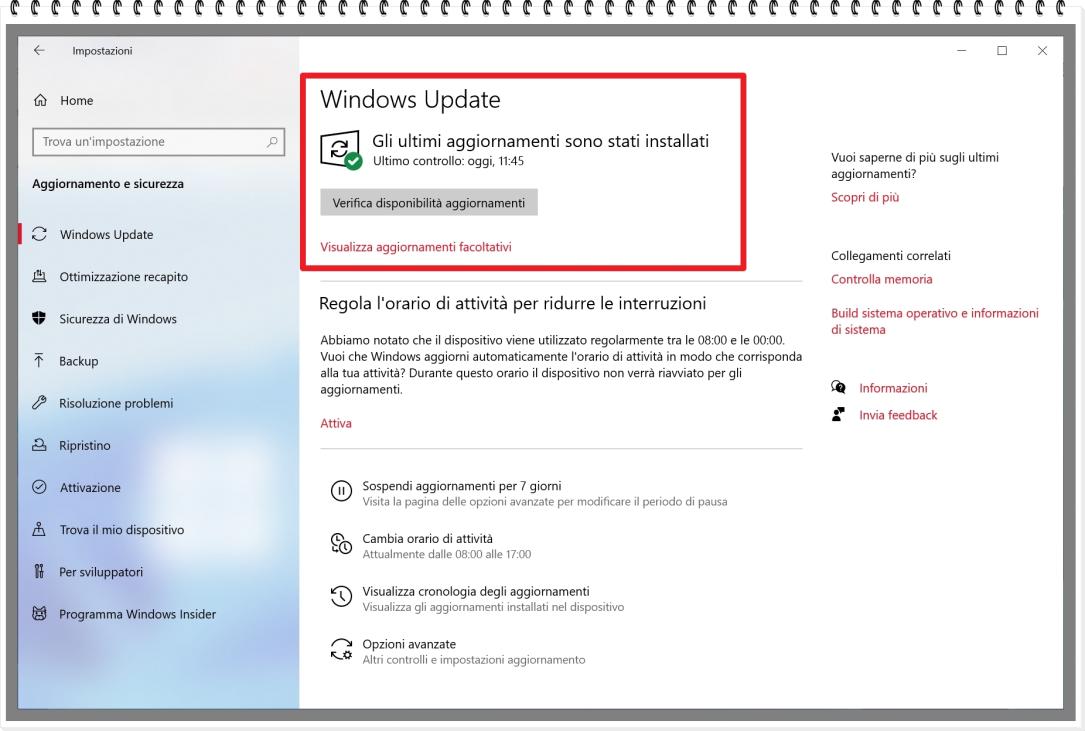Viewport: 1085px width, 731px height.
Task: Click the Sicurezza di Windows shield icon
Action: click(40, 319)
